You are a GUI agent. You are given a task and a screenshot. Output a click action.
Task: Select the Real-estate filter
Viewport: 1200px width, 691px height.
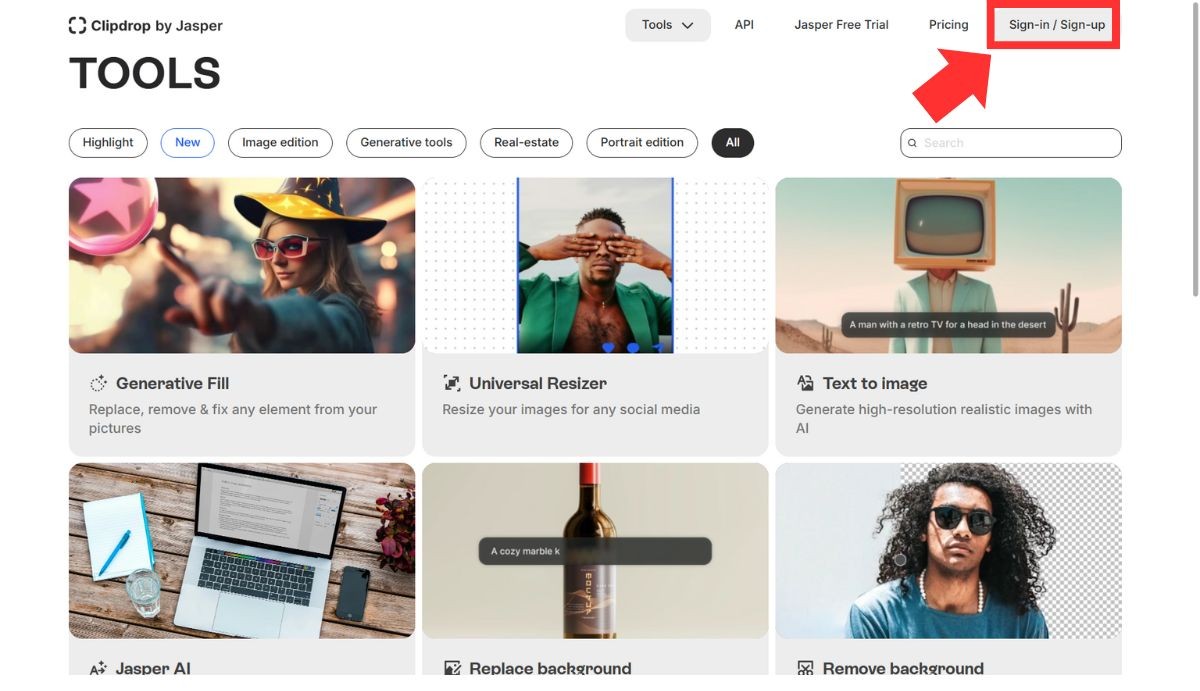(526, 142)
